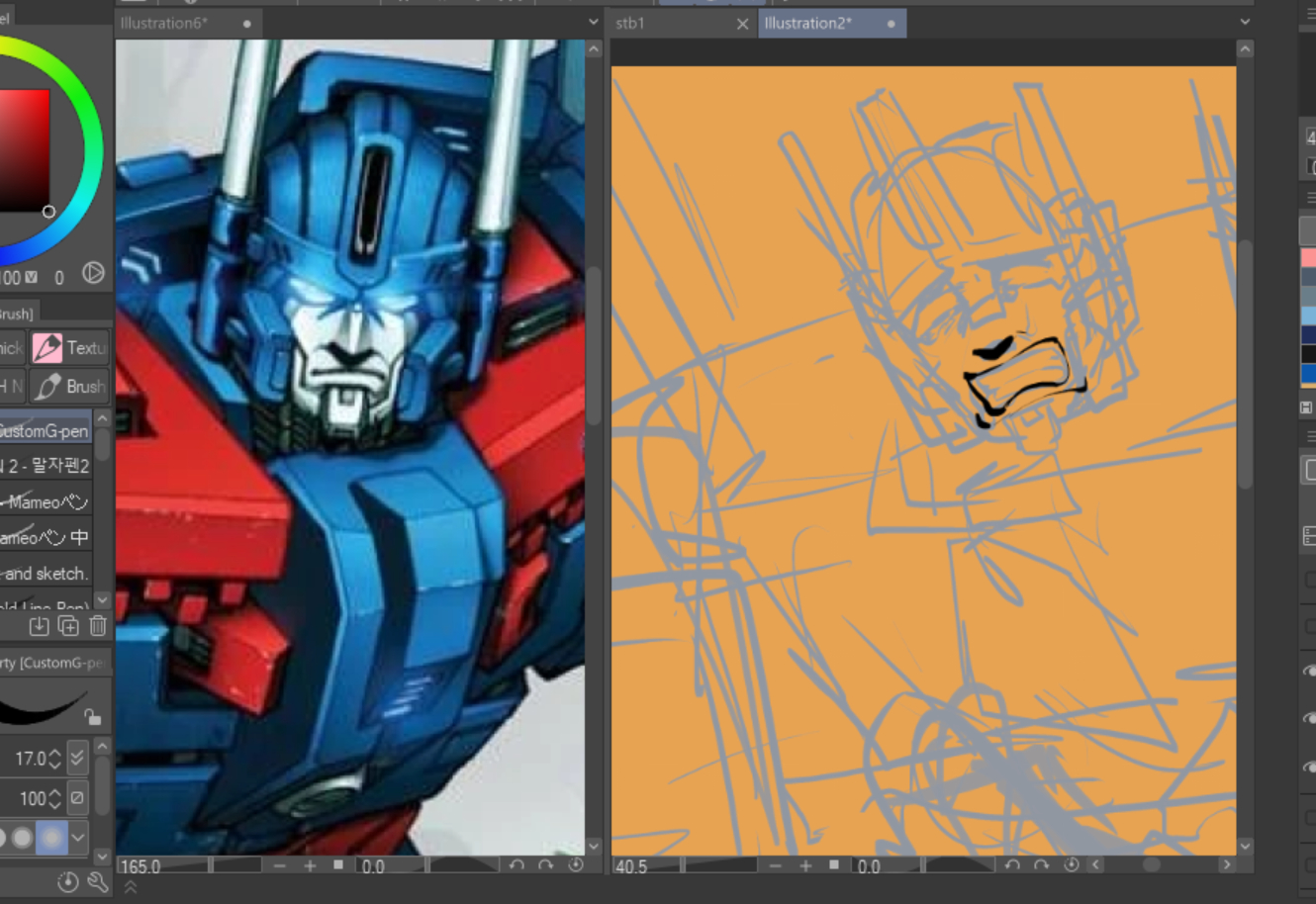
Task: Delete the selected sub tool with trash icon
Action: 98,626
